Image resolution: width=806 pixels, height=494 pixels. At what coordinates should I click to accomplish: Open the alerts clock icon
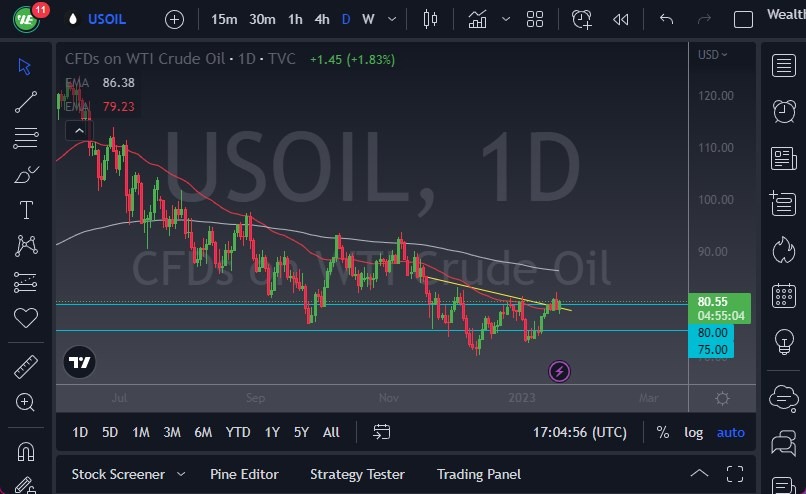[784, 111]
